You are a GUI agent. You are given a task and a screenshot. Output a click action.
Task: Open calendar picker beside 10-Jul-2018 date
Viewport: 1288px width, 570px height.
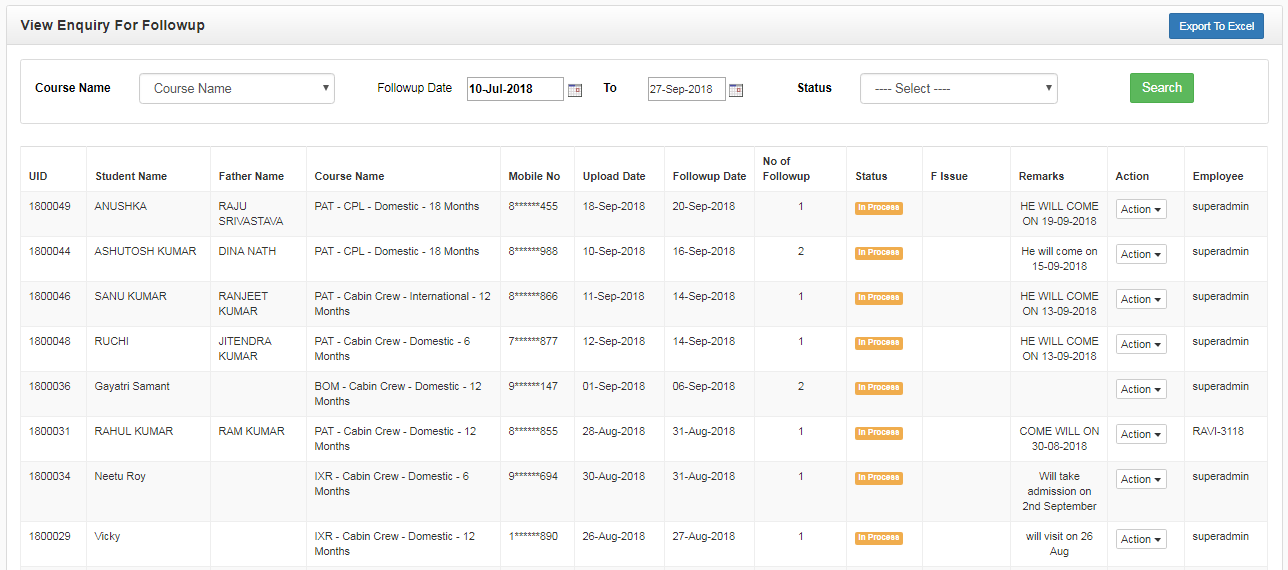point(575,90)
